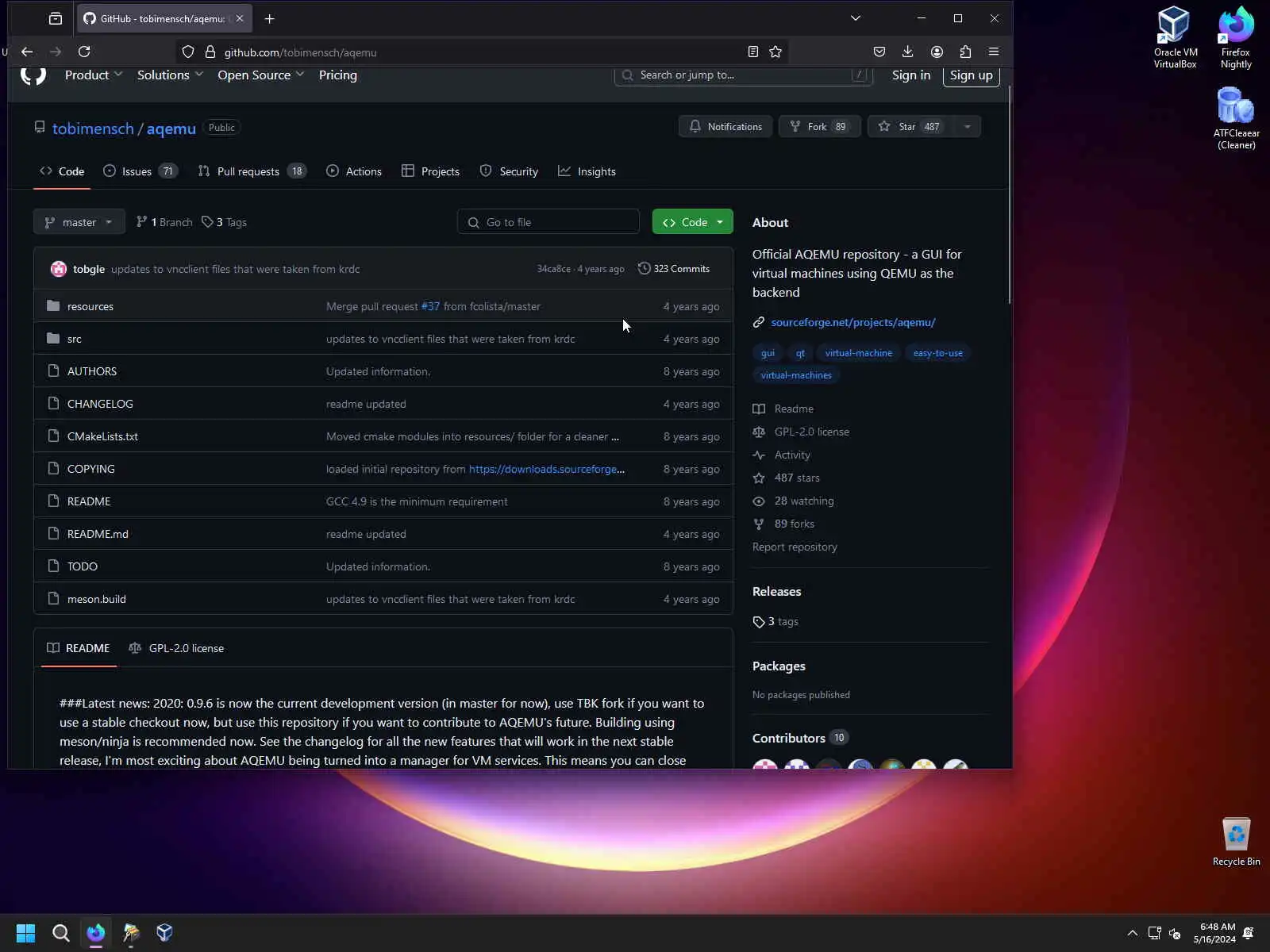View the 1 Branch list

coord(164,222)
